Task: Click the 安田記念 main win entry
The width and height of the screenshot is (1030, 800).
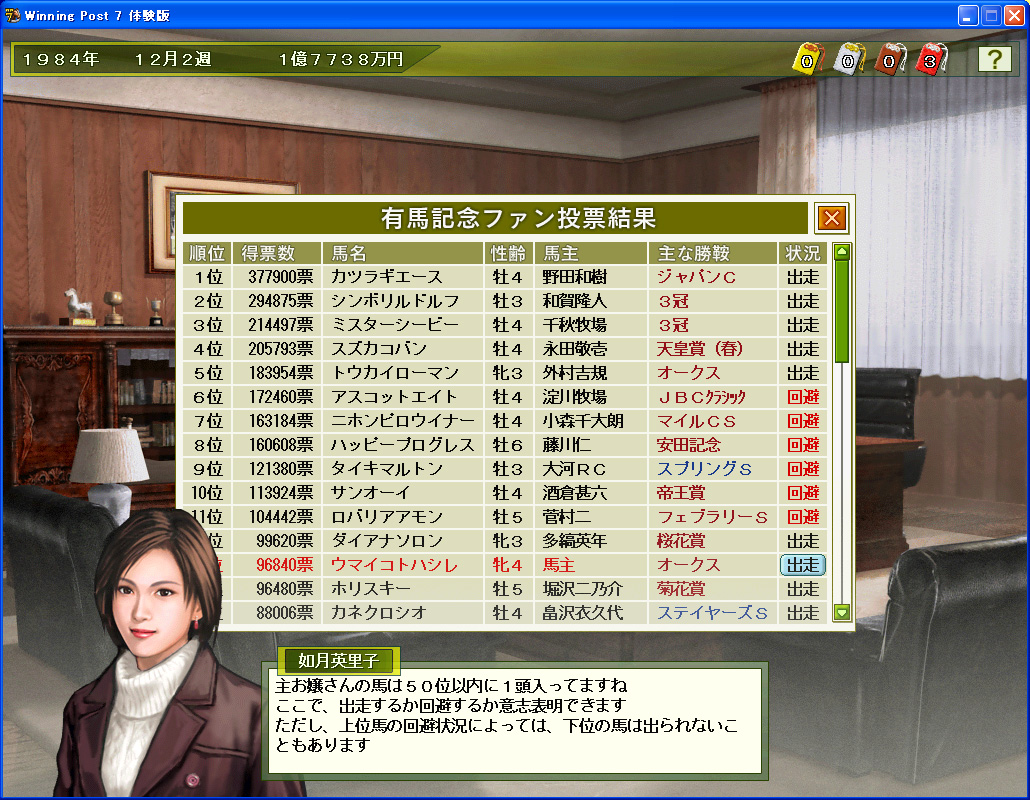Action: click(688, 445)
